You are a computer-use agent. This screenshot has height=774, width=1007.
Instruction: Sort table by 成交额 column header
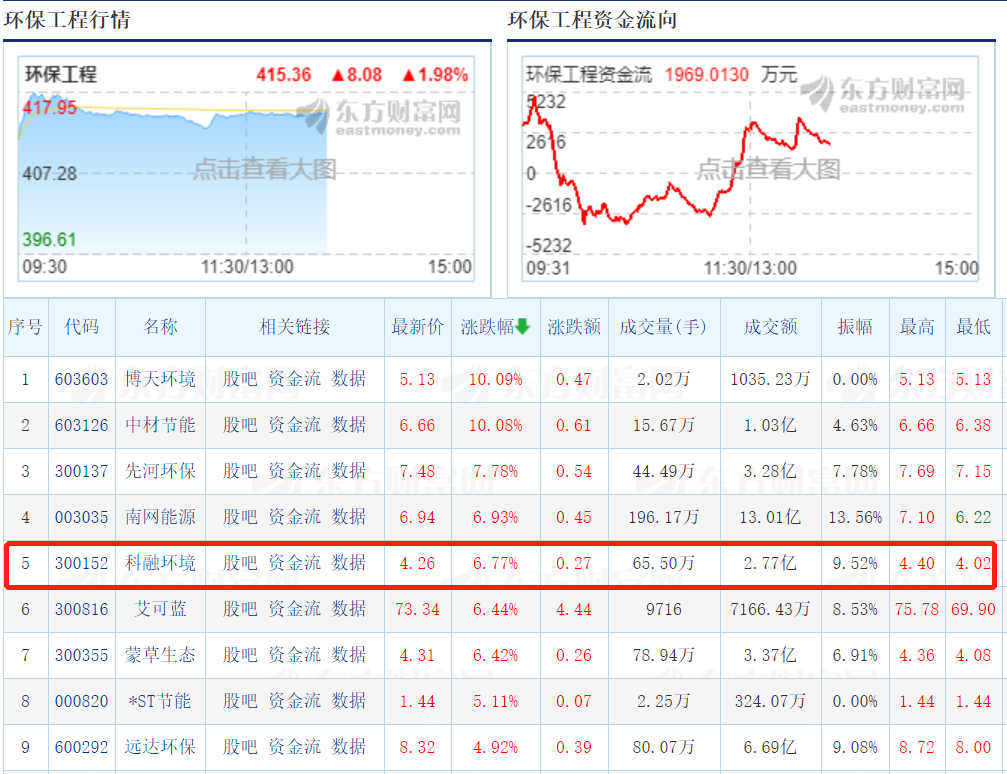click(x=770, y=327)
